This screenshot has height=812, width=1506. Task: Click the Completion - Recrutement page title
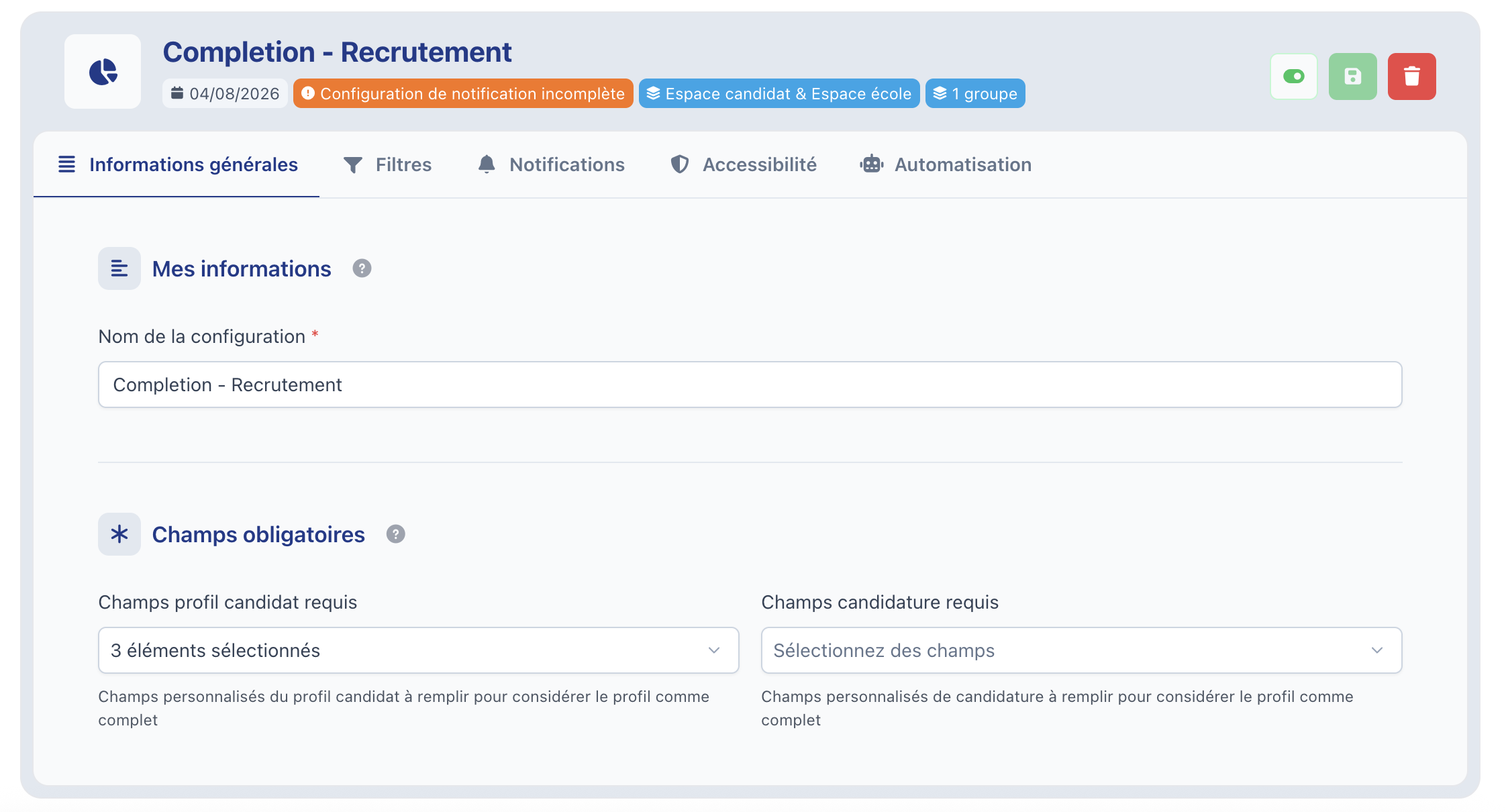(337, 52)
